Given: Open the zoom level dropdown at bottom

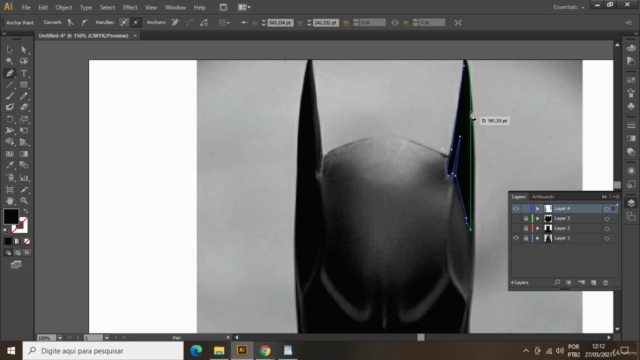Looking at the screenshot, I should 60,338.
